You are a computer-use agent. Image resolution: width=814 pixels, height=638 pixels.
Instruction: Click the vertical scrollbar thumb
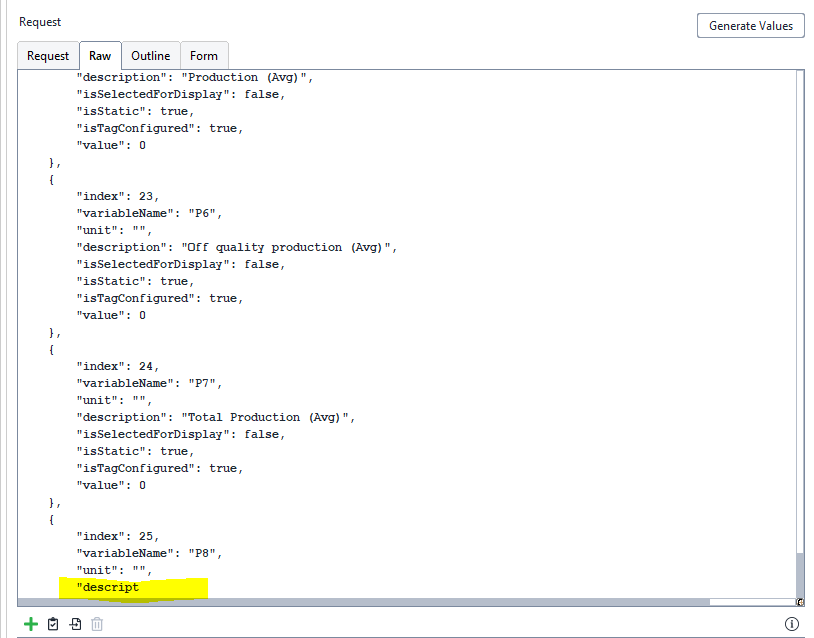[799, 573]
